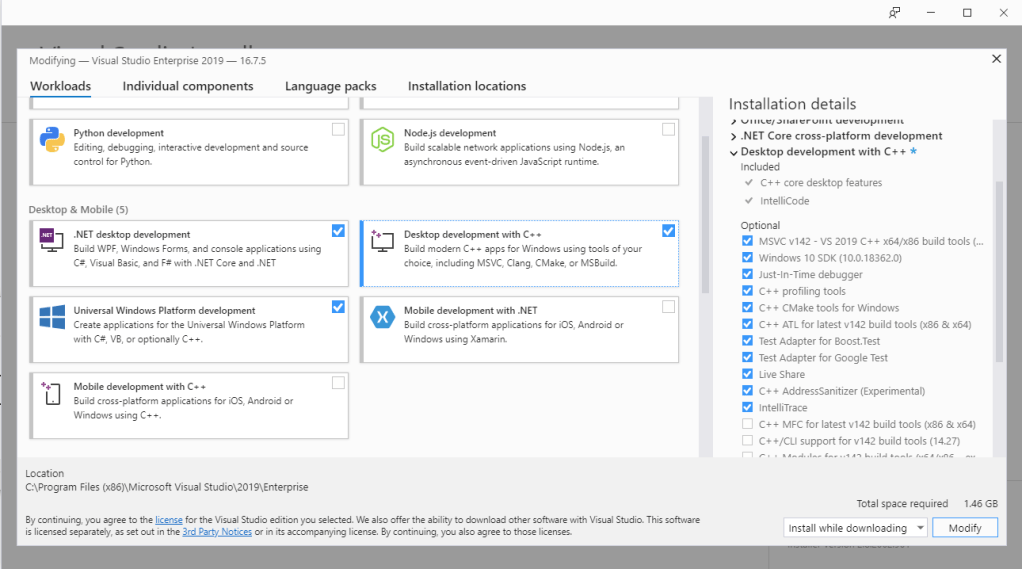Viewport: 1022px width, 569px height.
Task: Click the Mobile development with C++ icon
Action: (52, 393)
